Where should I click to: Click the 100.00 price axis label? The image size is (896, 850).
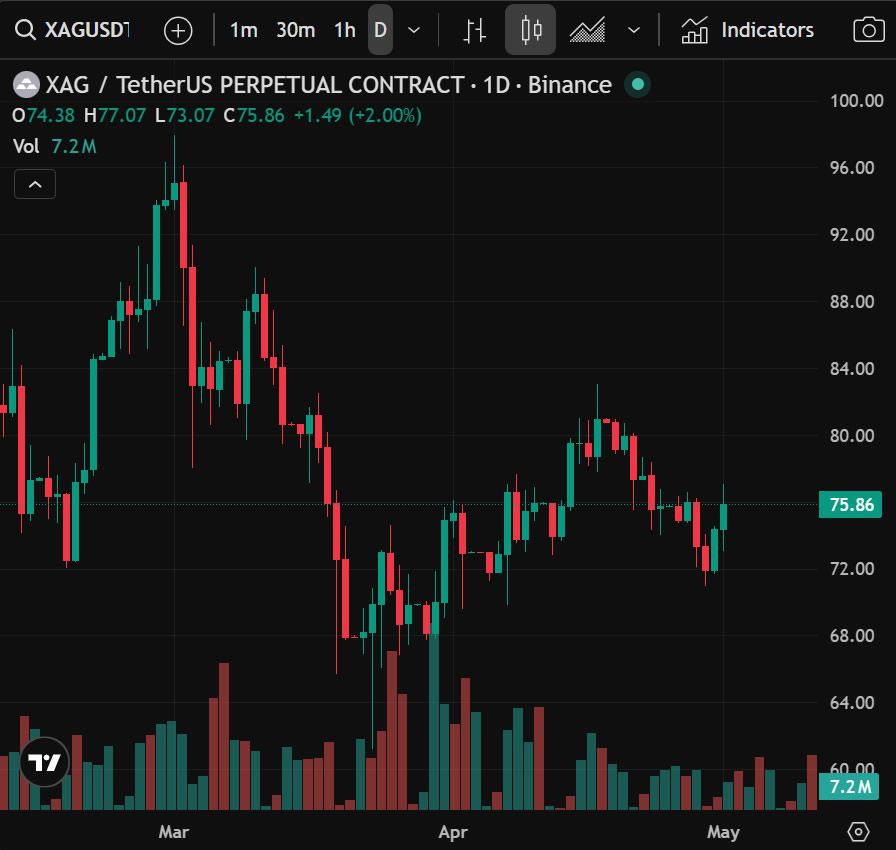coord(856,101)
